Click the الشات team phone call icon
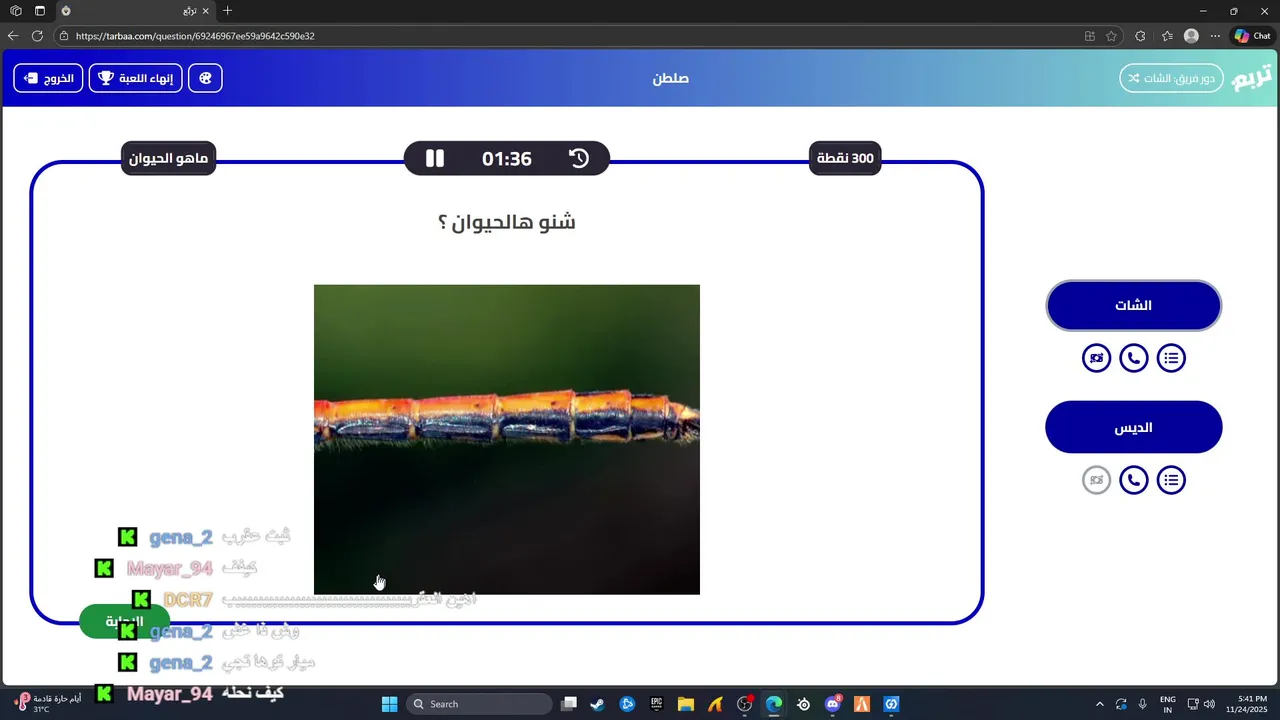Viewport: 1280px width, 720px height. pos(1133,358)
